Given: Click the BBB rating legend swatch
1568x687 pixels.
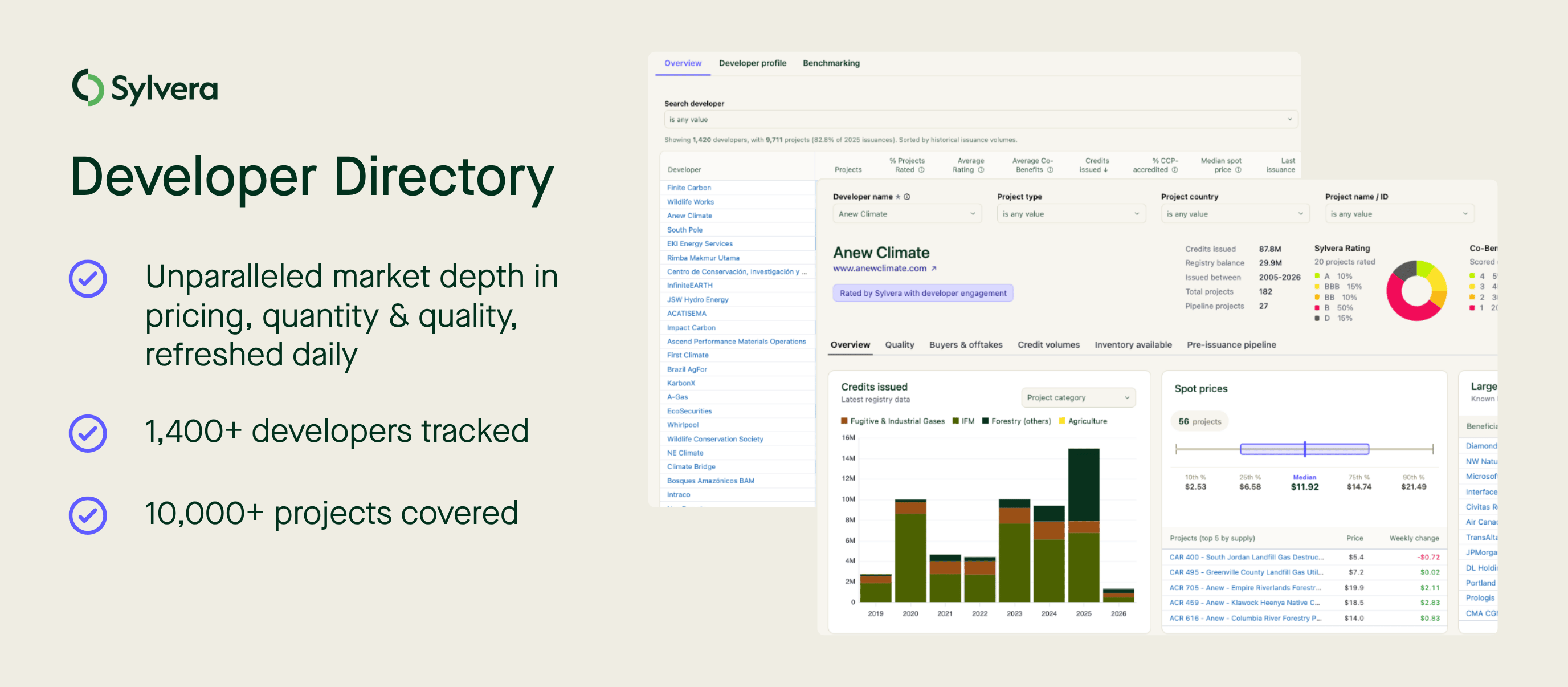Looking at the screenshot, I should click(1317, 287).
